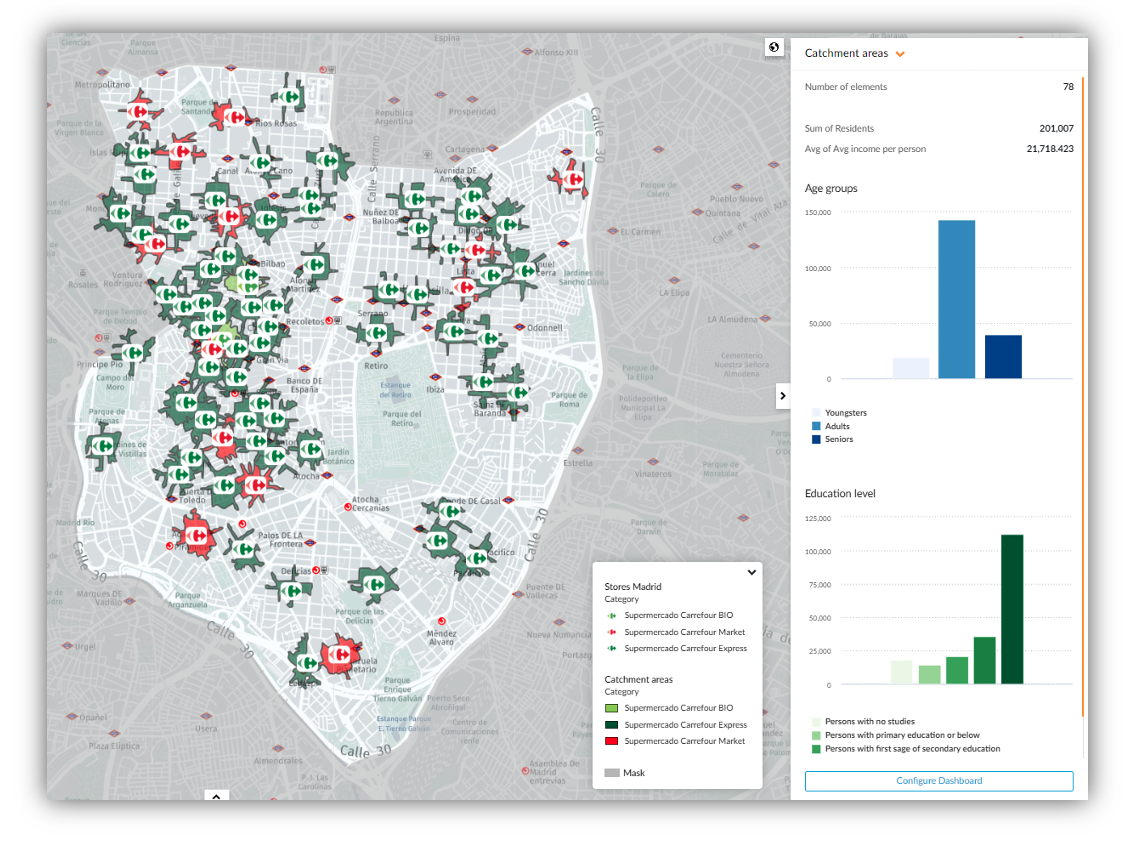Click the dark blue Seniors bar in the chart
Screen dimensions: 1139x843
coord(1003,357)
